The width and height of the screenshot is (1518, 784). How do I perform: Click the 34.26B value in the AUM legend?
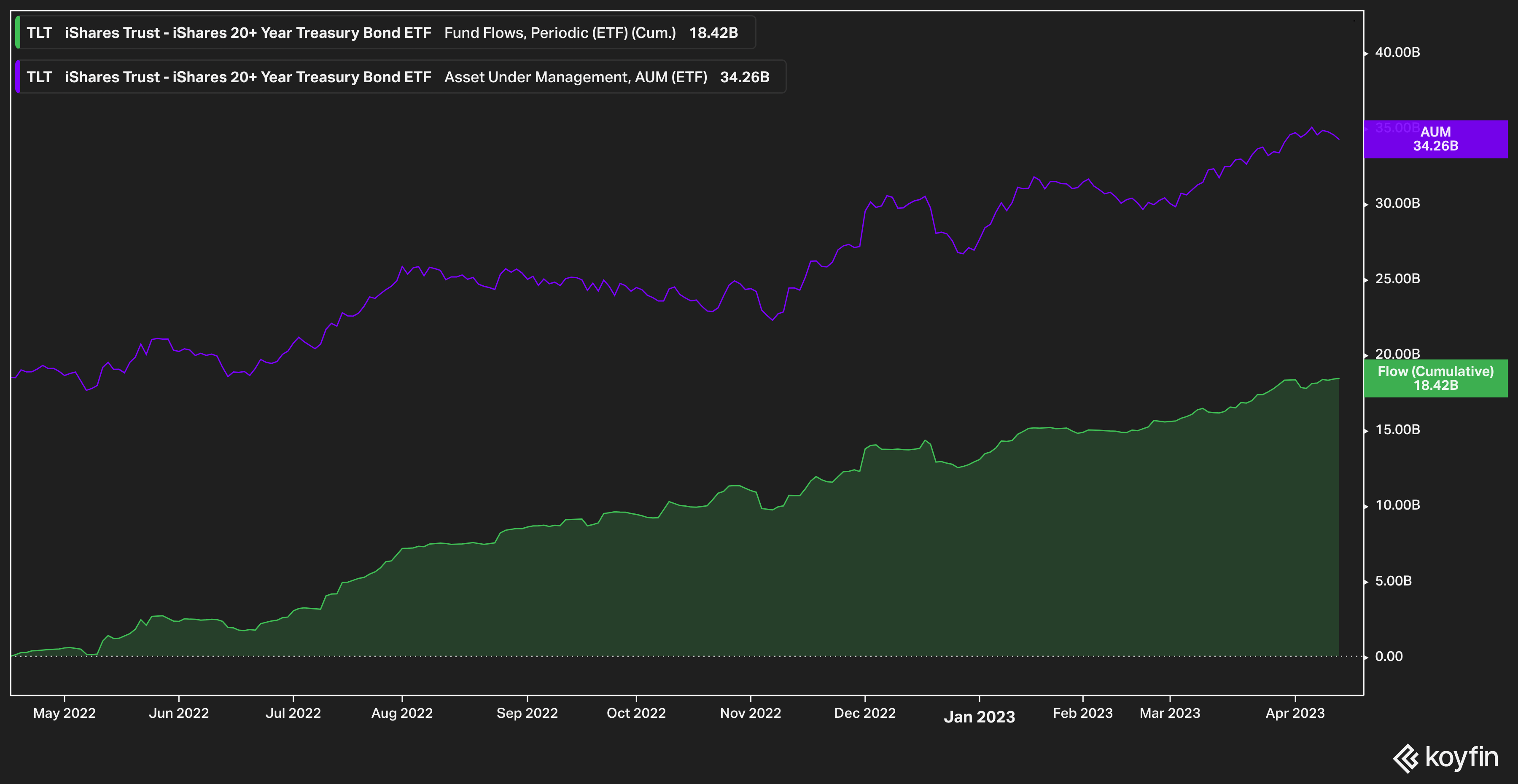click(744, 77)
